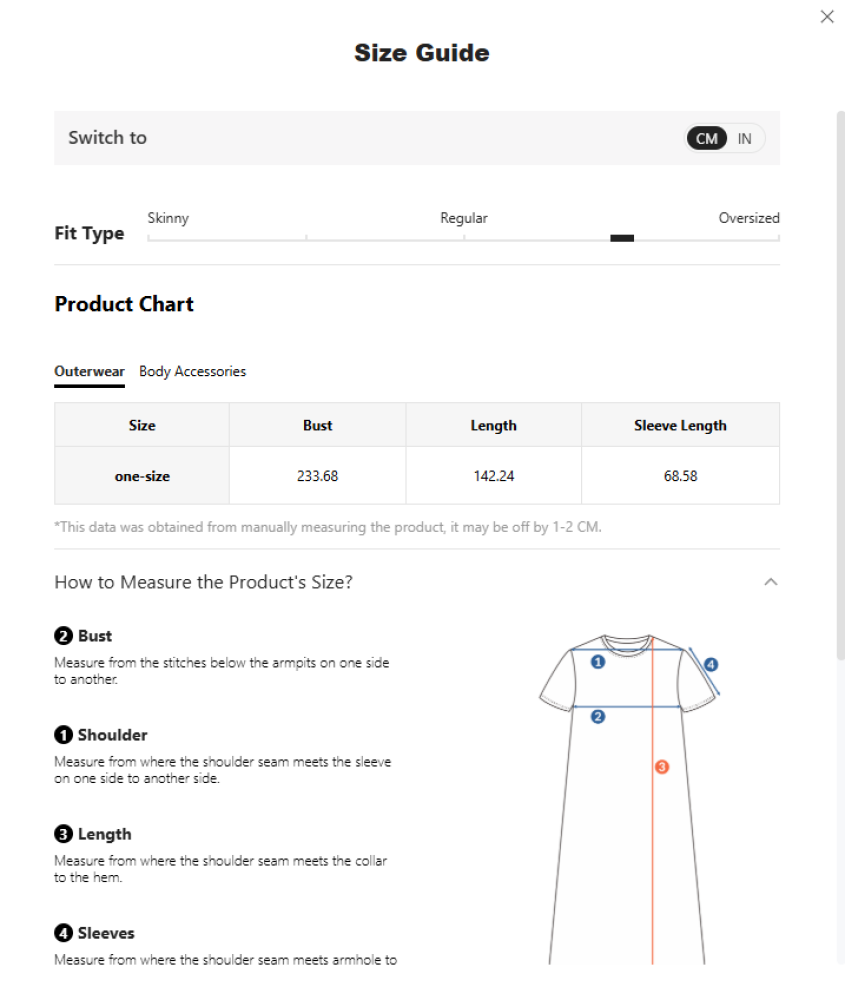Click the number 3 Length icon
Viewport: 845px width, 1000px height.
pyautogui.click(x=63, y=834)
